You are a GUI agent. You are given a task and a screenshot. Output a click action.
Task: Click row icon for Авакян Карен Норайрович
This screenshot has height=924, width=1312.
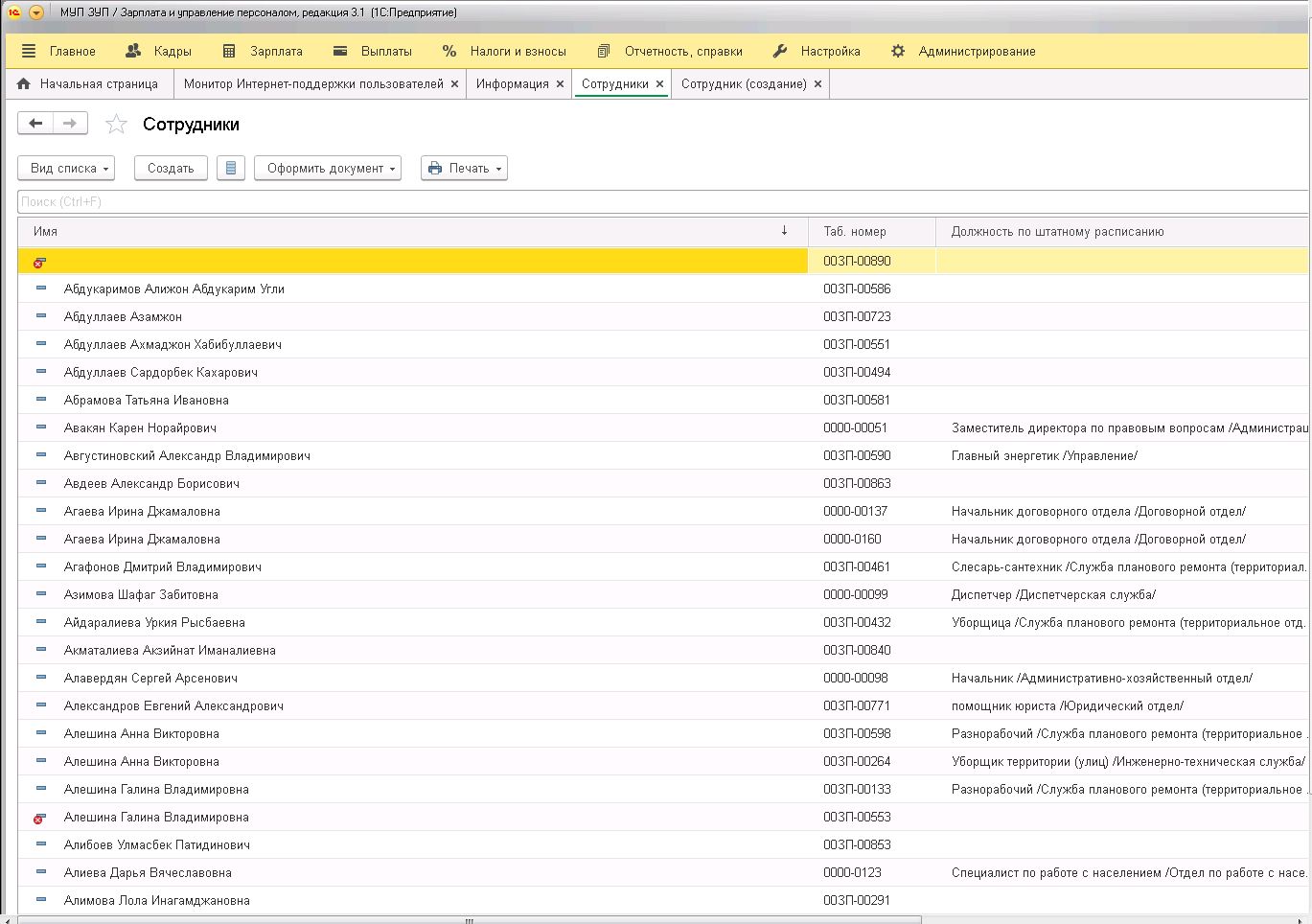point(41,427)
